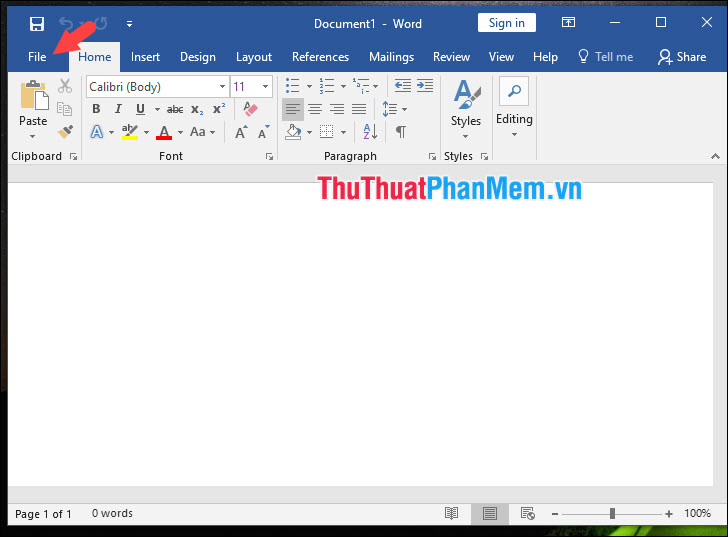
Task: Switch to the Design tab
Action: pyautogui.click(x=198, y=57)
